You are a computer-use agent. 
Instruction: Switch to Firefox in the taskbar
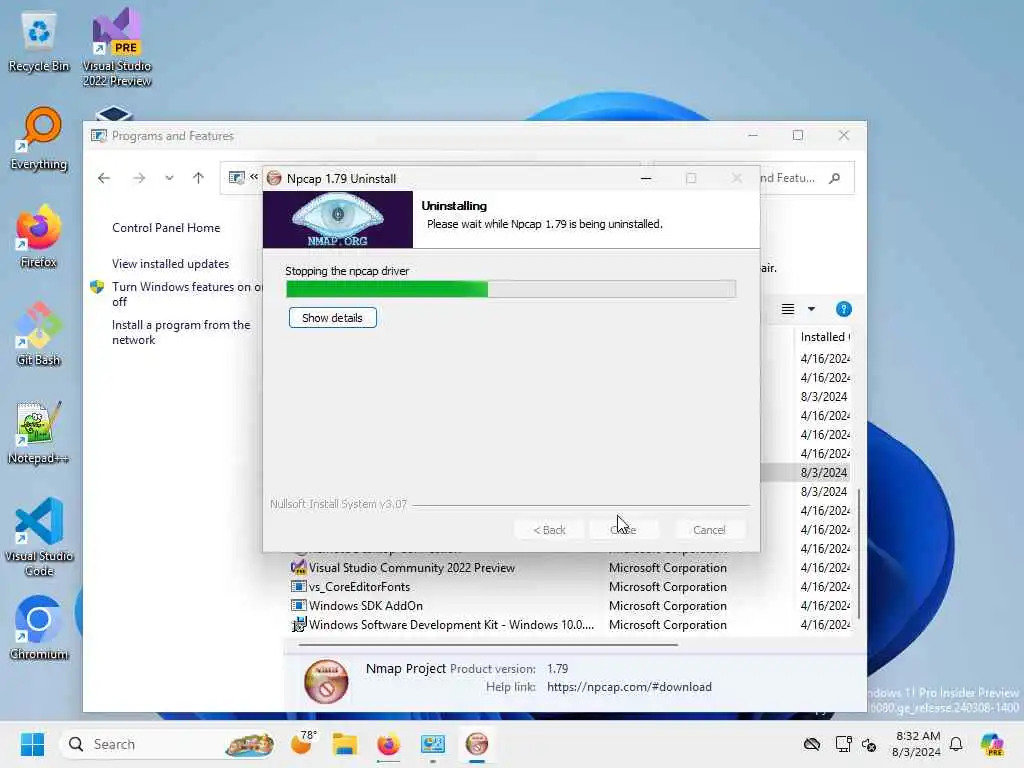[388, 744]
